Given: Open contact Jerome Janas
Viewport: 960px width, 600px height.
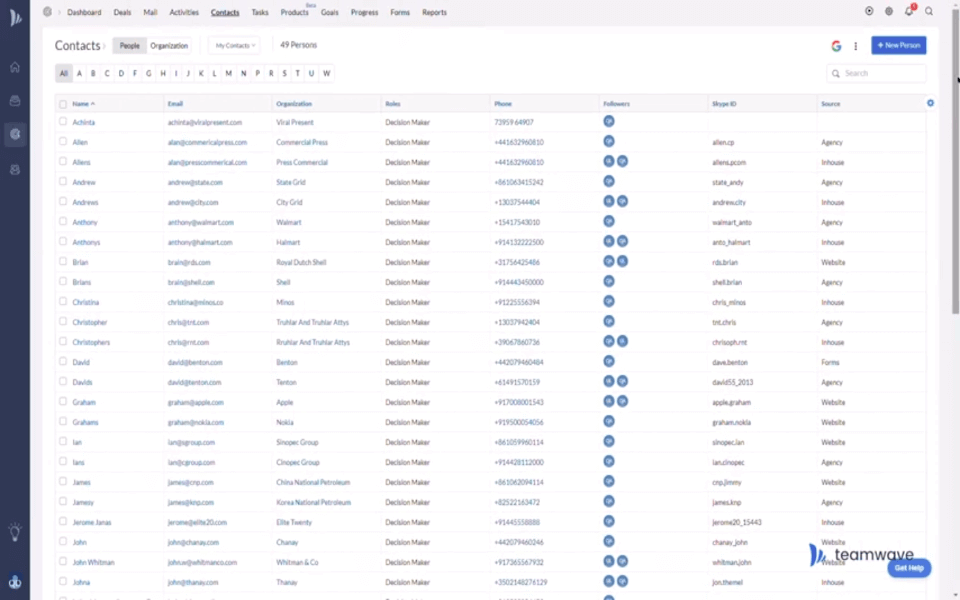Looking at the screenshot, I should tap(92, 522).
